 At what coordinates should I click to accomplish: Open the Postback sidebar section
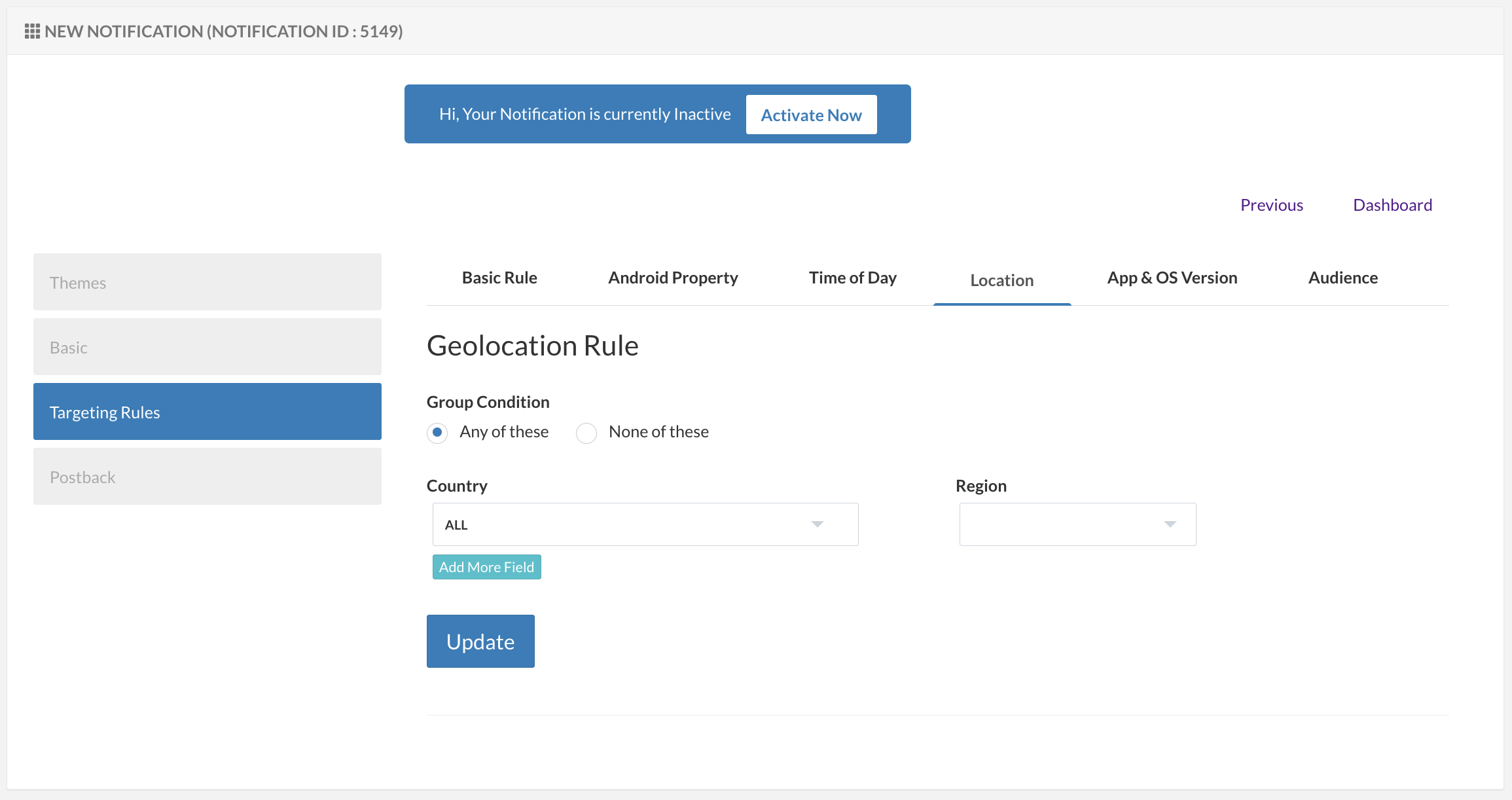pos(207,477)
